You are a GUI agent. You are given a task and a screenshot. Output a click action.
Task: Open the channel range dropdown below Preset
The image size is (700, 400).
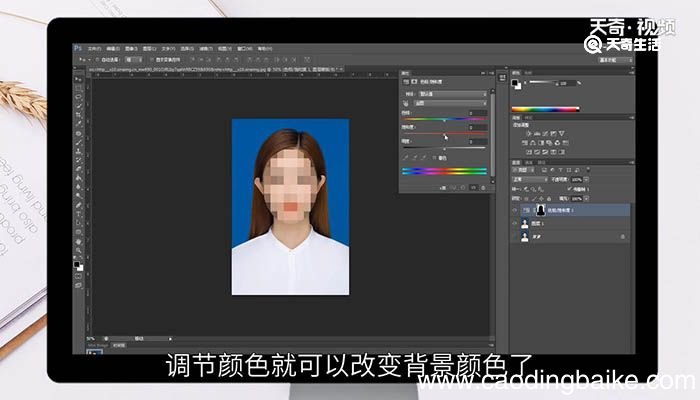(x=450, y=103)
